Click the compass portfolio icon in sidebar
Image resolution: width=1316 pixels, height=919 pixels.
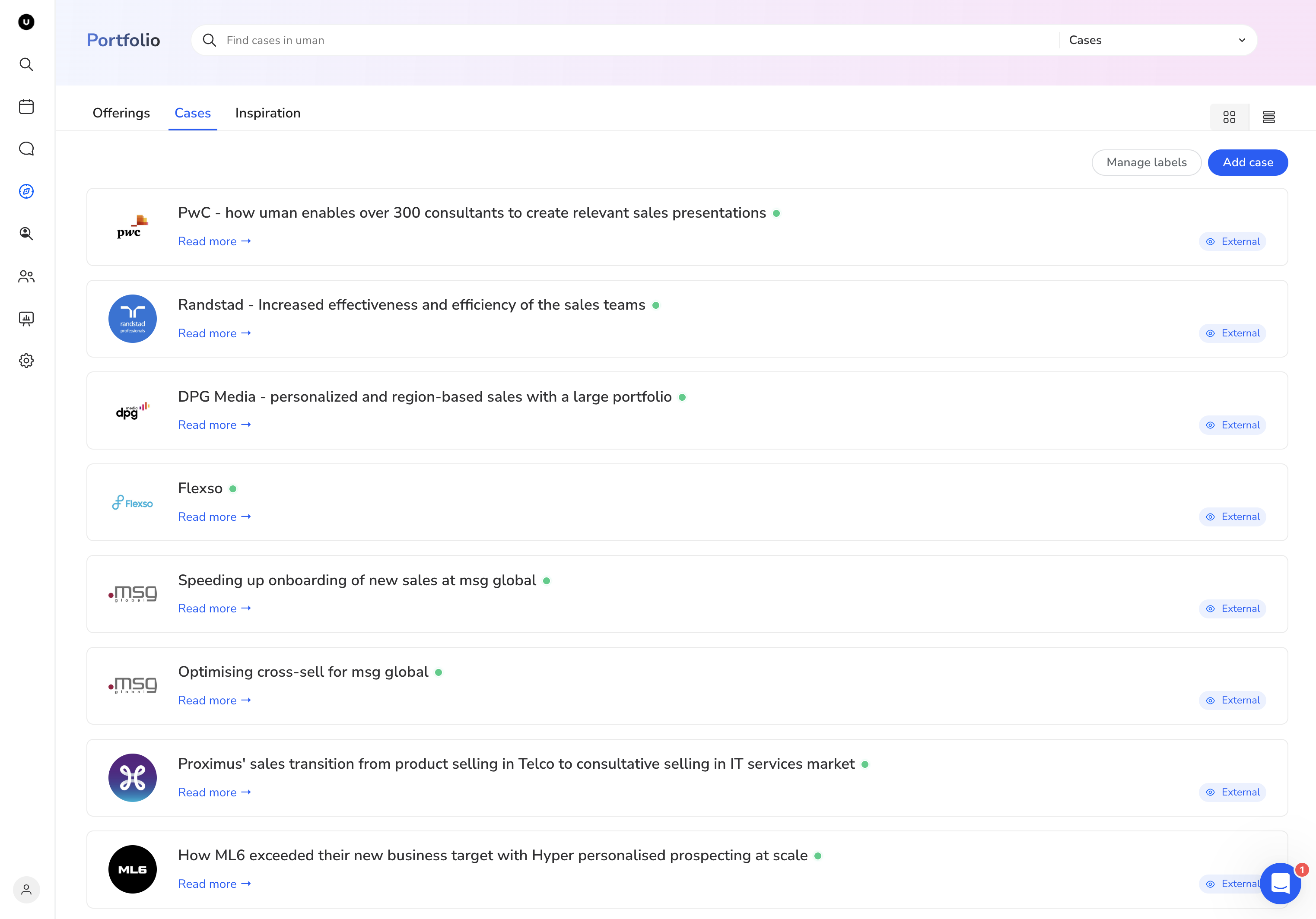click(x=26, y=191)
